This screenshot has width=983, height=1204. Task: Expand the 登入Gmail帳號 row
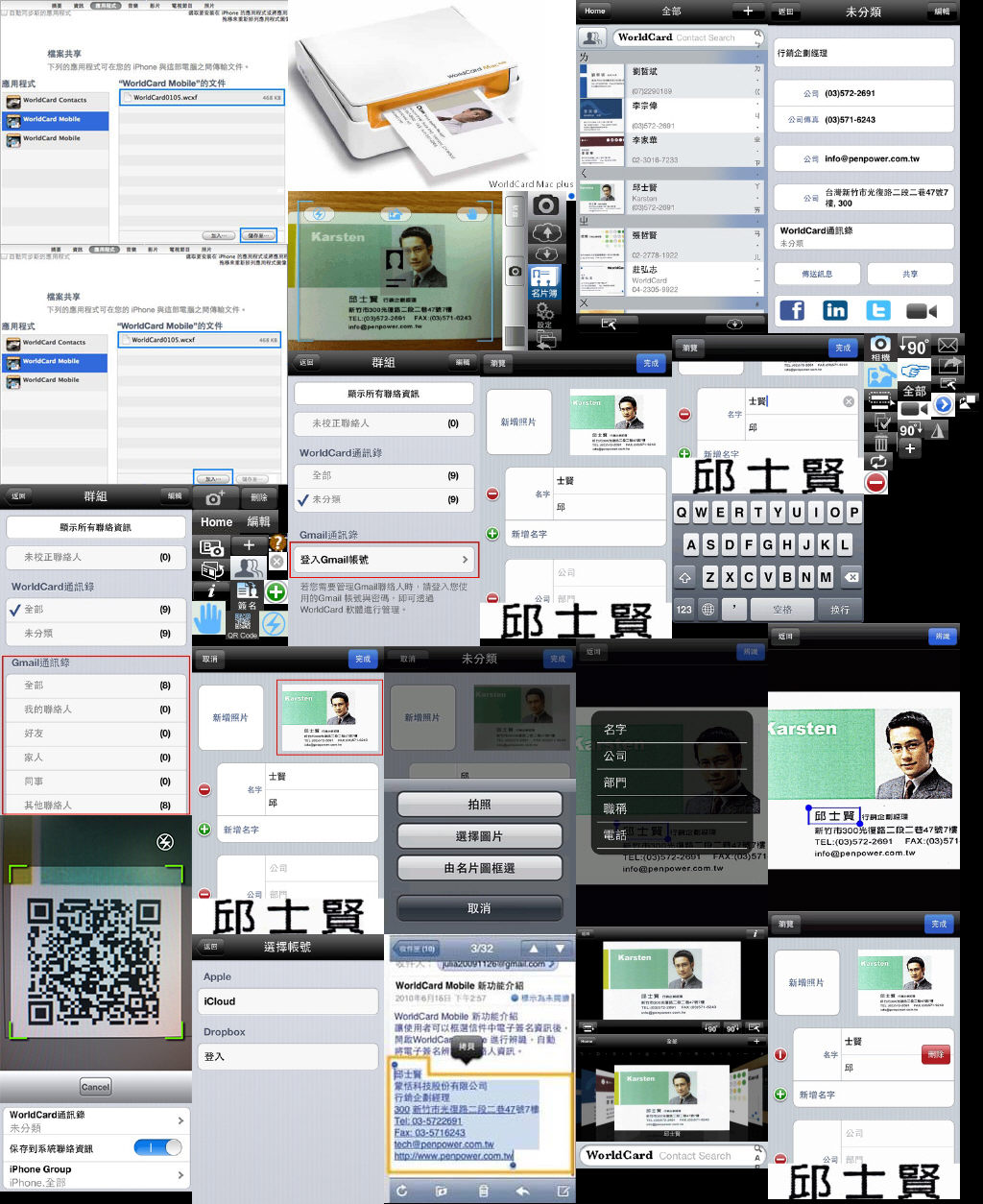pyautogui.click(x=384, y=559)
